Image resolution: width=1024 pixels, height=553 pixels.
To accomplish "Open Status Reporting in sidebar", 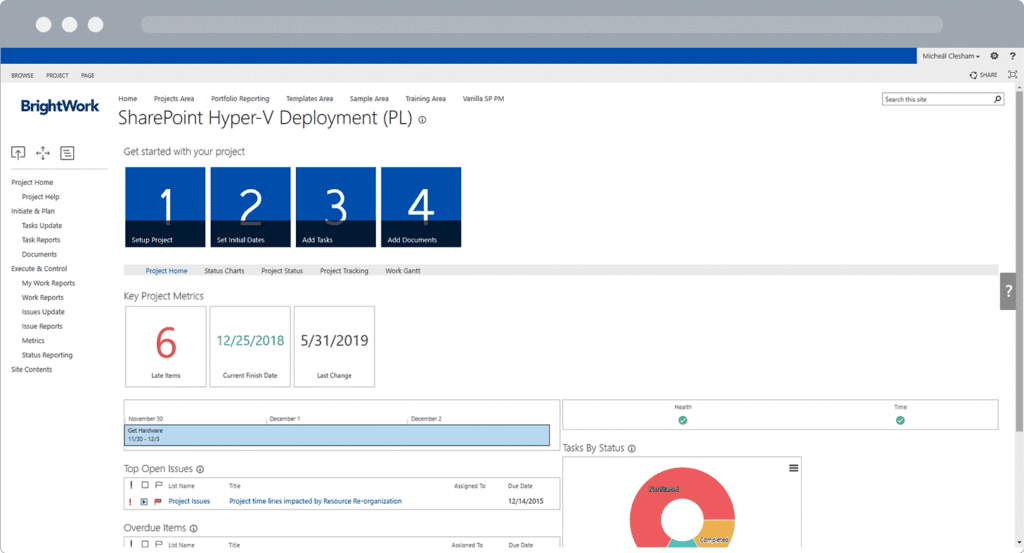I will 47,355.
